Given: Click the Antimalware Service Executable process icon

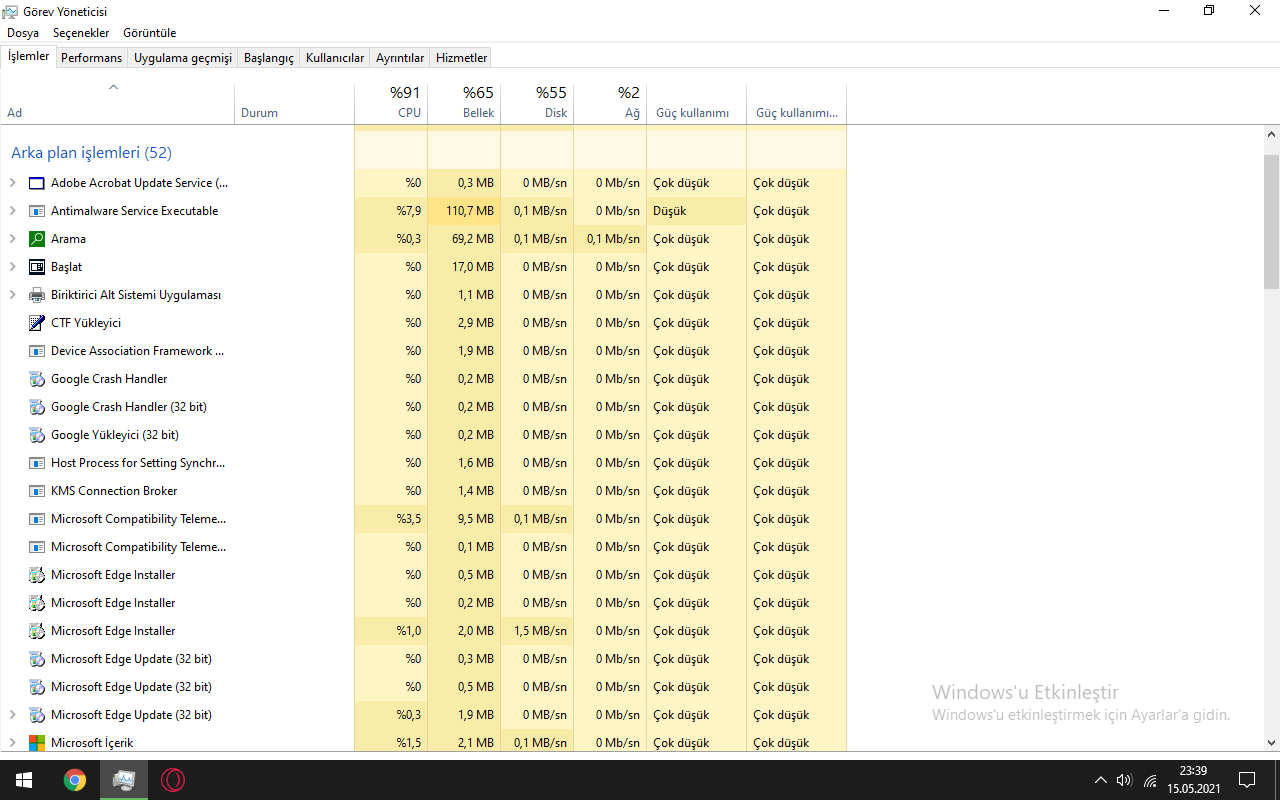Looking at the screenshot, I should [37, 211].
